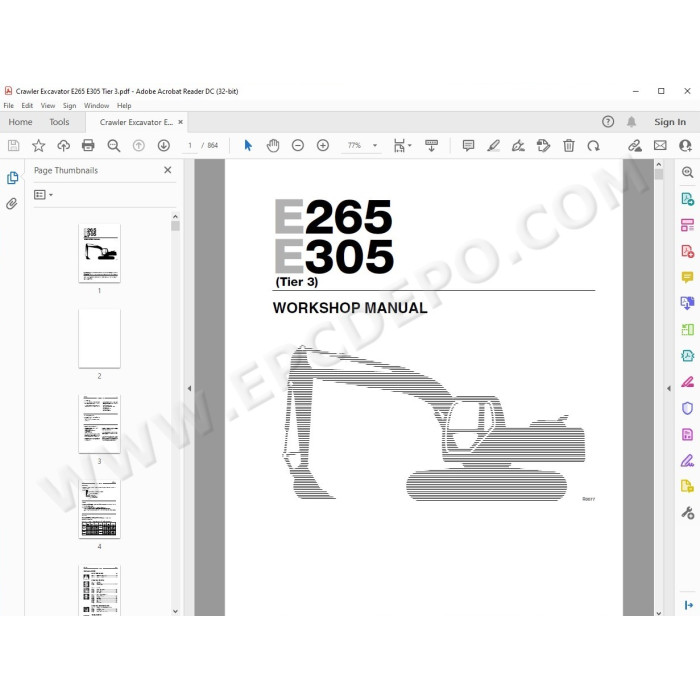Open the Sign menu
Image resolution: width=700 pixels, height=700 pixels.
[69, 106]
